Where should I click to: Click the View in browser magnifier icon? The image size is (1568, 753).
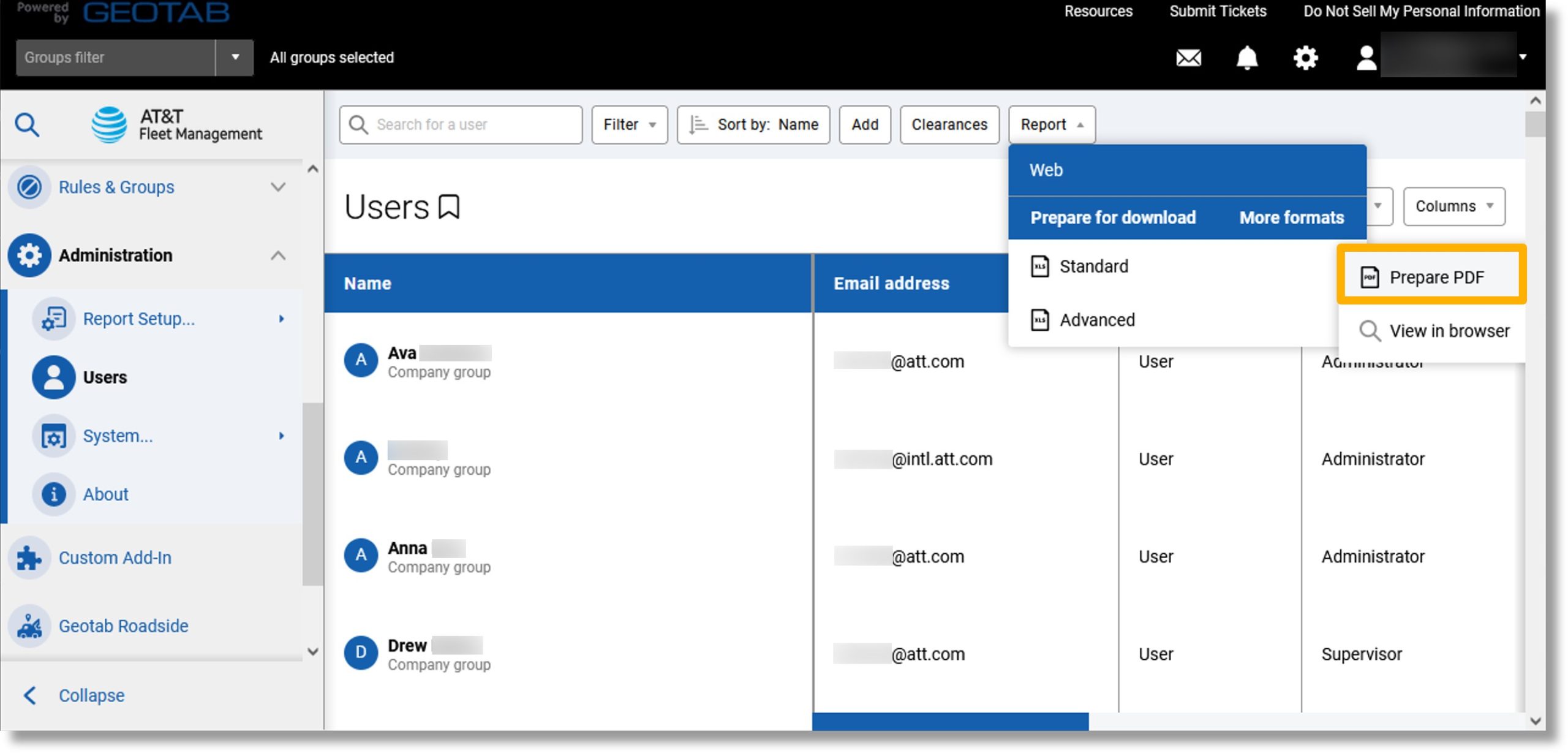(x=1370, y=331)
